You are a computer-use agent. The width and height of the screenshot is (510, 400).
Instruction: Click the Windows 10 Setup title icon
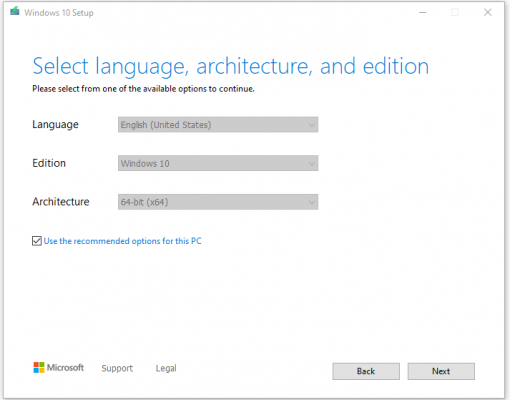coord(15,12)
